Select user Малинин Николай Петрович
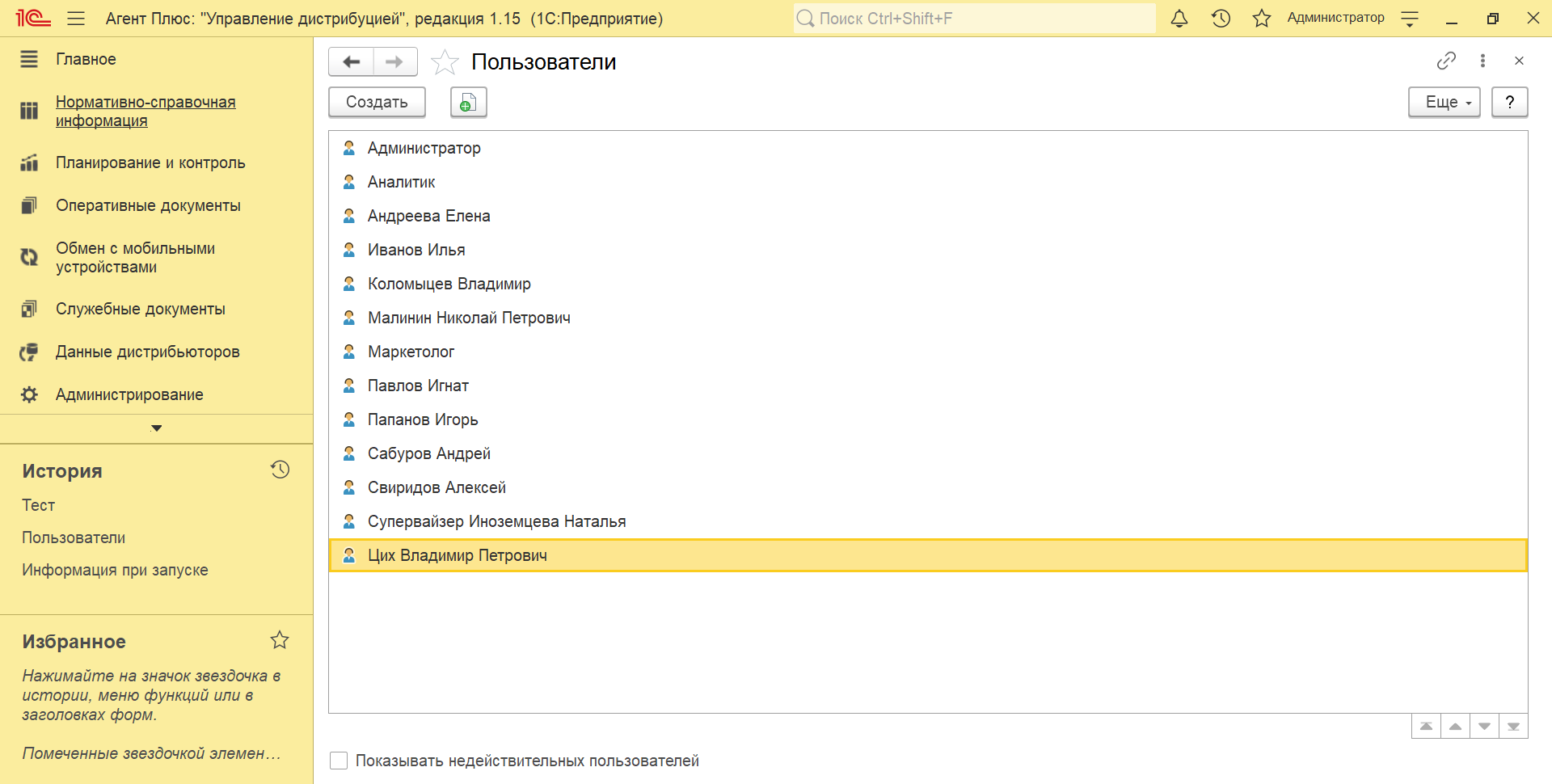This screenshot has height=784, width=1552. [469, 318]
